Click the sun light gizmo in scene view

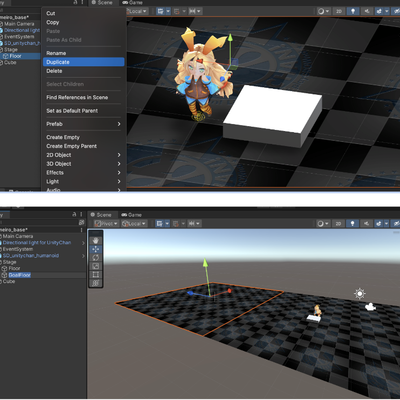[360, 294]
